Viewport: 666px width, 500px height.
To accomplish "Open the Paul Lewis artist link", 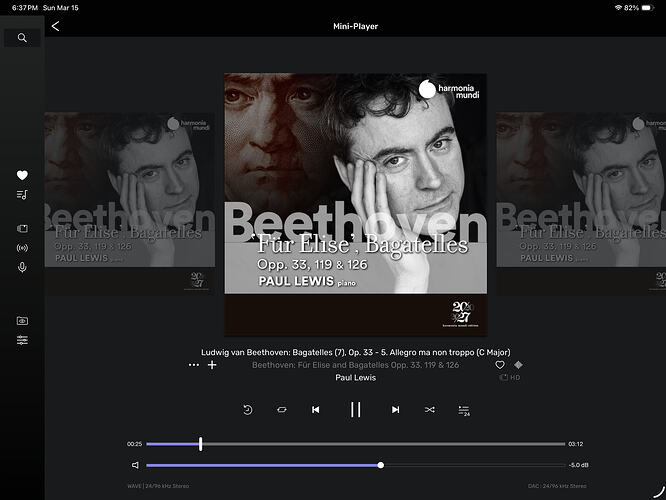I will (x=355, y=378).
